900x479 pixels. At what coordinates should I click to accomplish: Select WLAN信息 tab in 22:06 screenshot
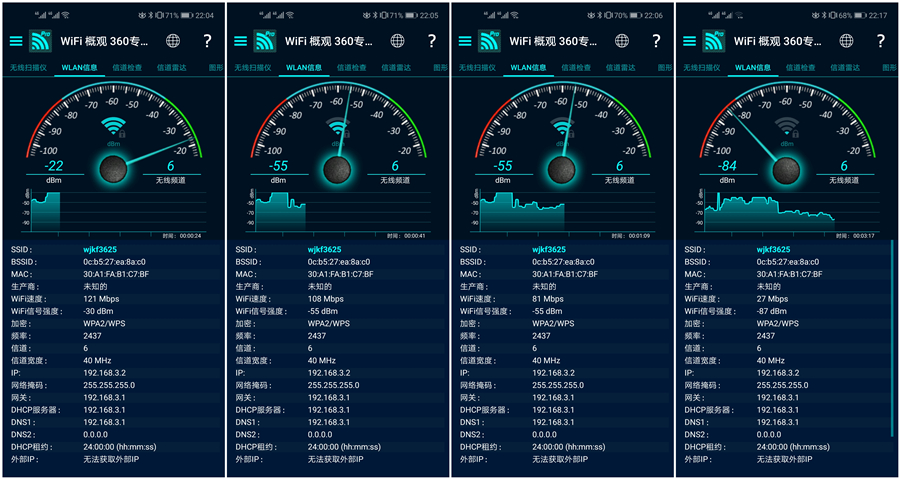(x=529, y=68)
